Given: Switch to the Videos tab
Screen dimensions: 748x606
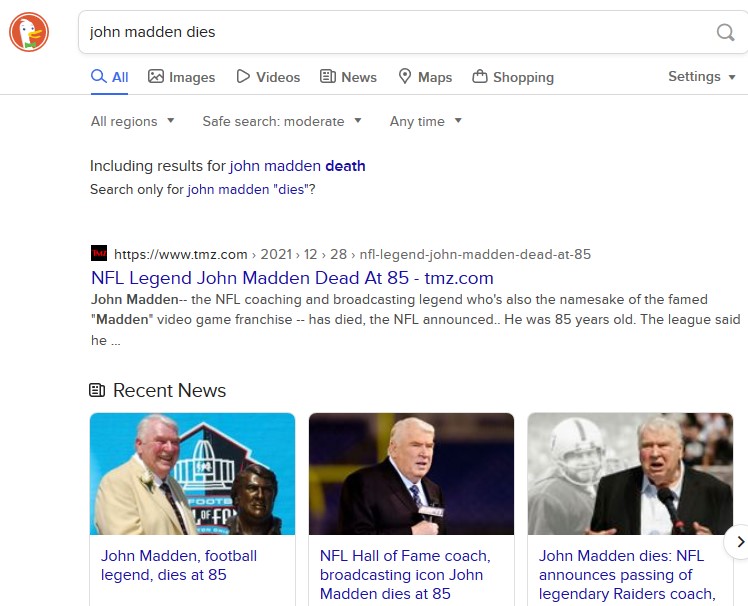Looking at the screenshot, I should 268,77.
